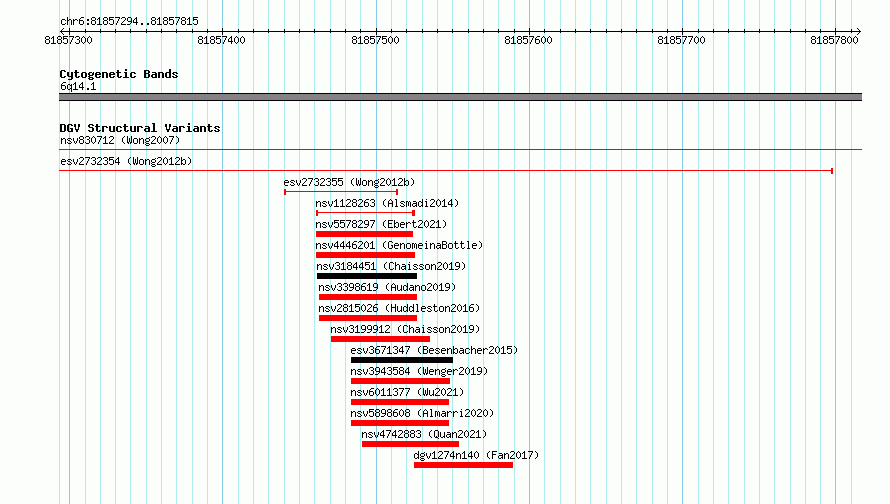This screenshot has width=890, height=504.
Task: Click the nsv830712 (Wong2007) variant label
Action: [120, 140]
